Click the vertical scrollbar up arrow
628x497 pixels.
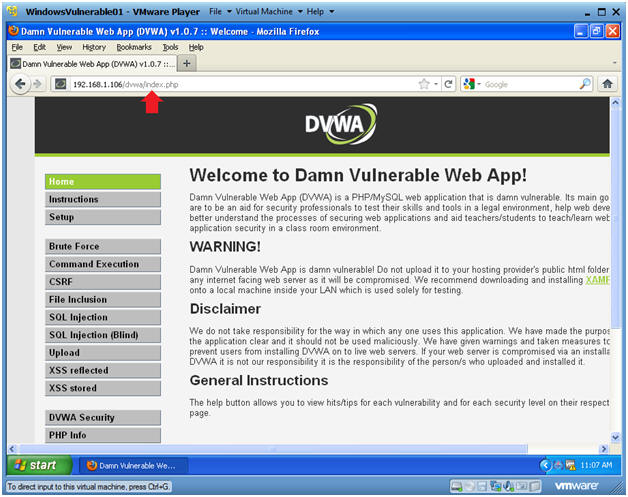point(616,103)
